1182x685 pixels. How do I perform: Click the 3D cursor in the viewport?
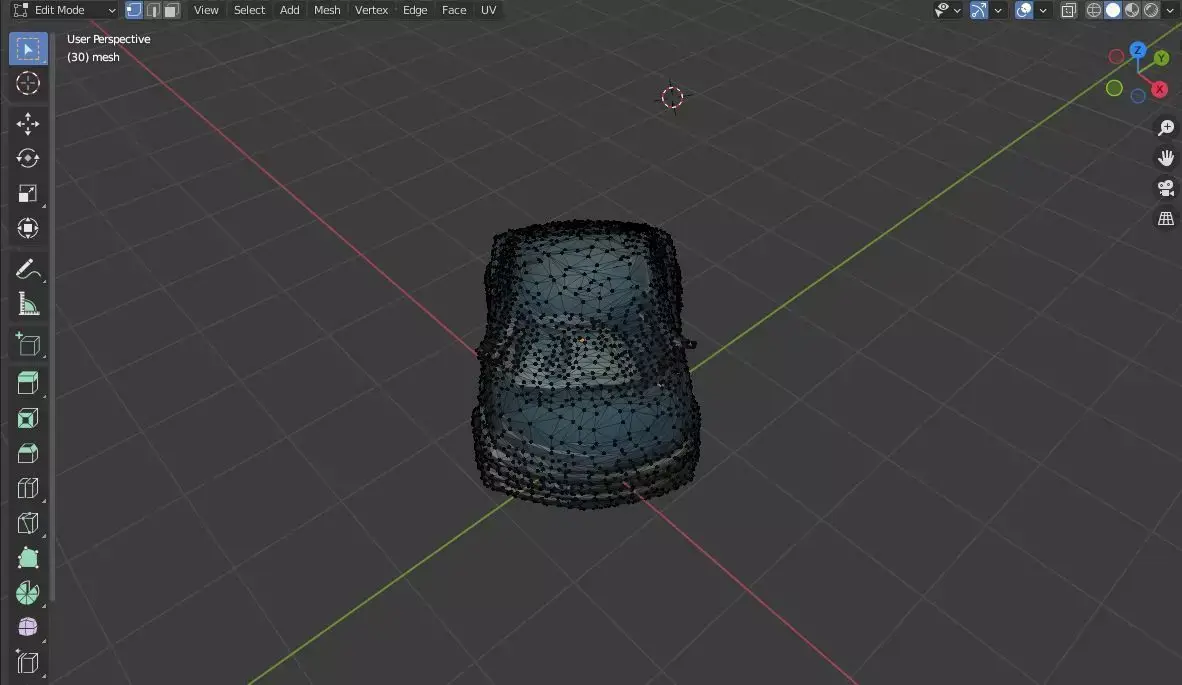pos(672,97)
